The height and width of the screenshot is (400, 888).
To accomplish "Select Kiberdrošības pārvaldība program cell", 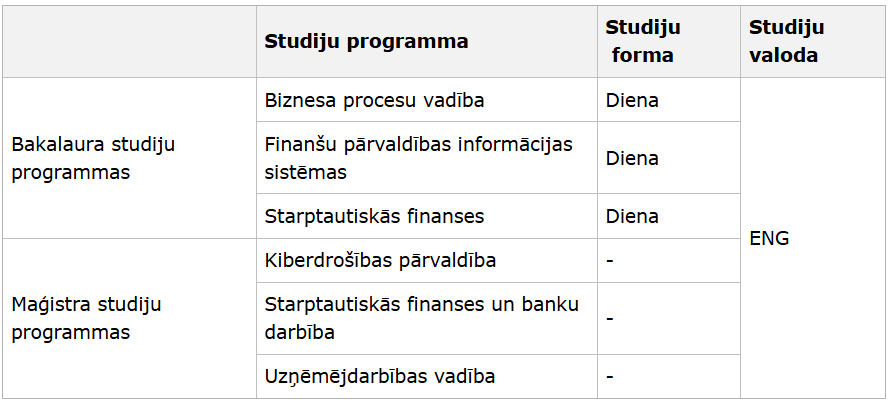I will (x=426, y=260).
